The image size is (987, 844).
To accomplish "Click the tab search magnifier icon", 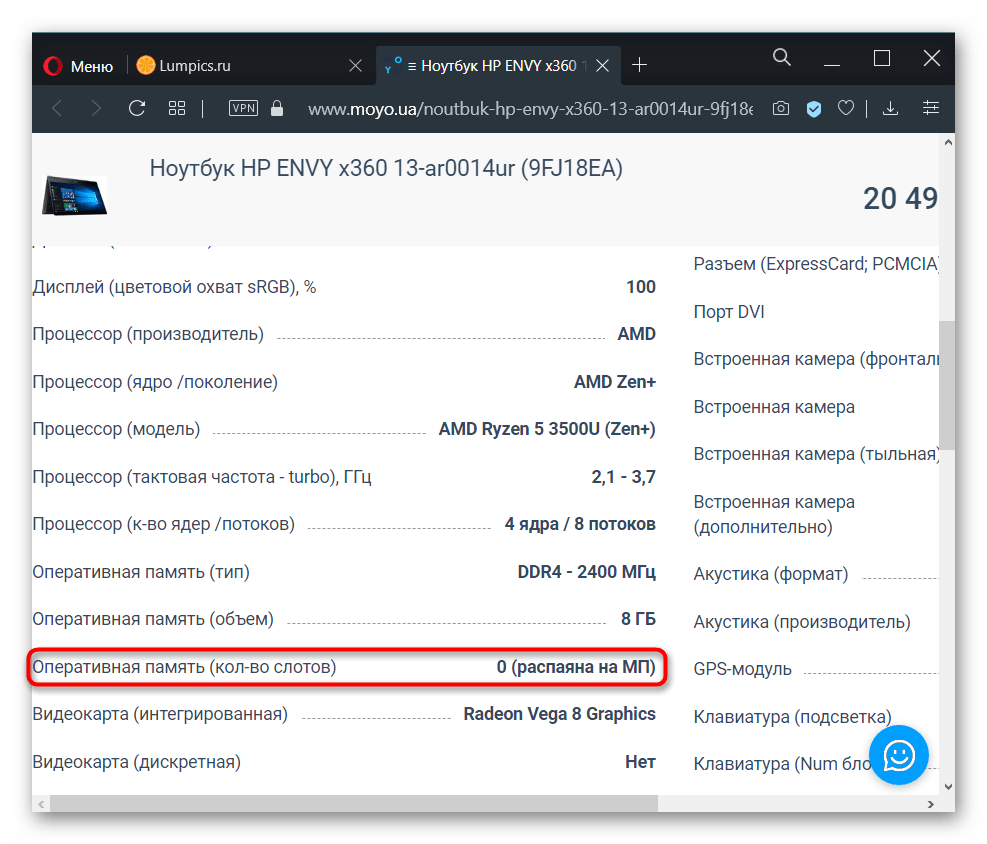I will 782,58.
